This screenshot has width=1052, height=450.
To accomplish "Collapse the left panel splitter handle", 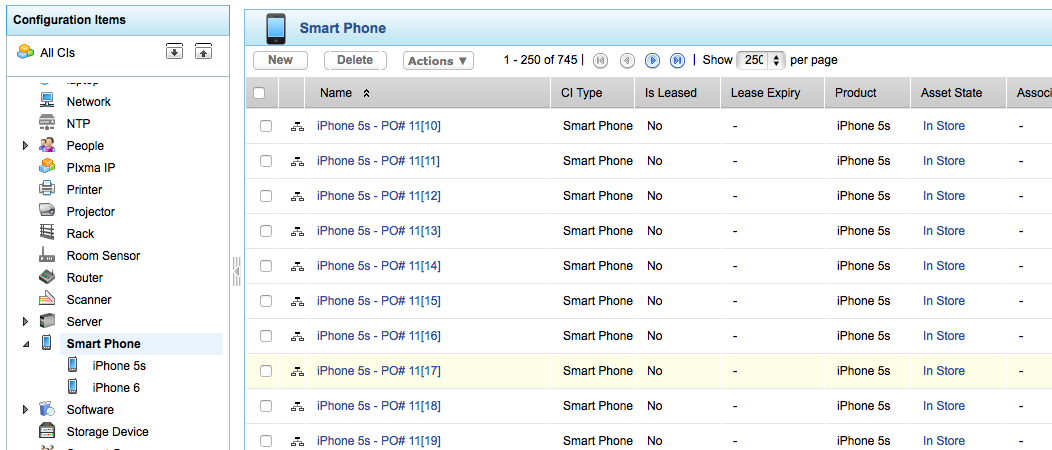I will pyautogui.click(x=236, y=271).
